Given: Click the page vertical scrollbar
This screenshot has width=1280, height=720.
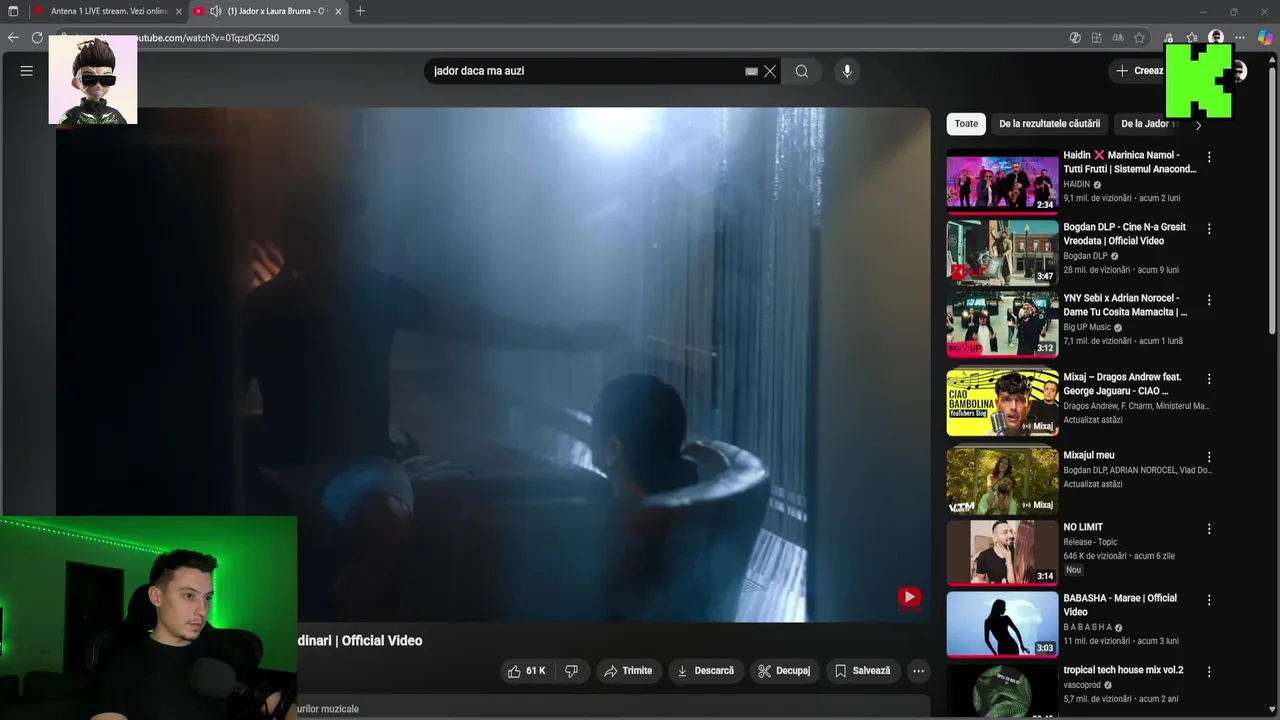Looking at the screenshot, I should 1272,200.
